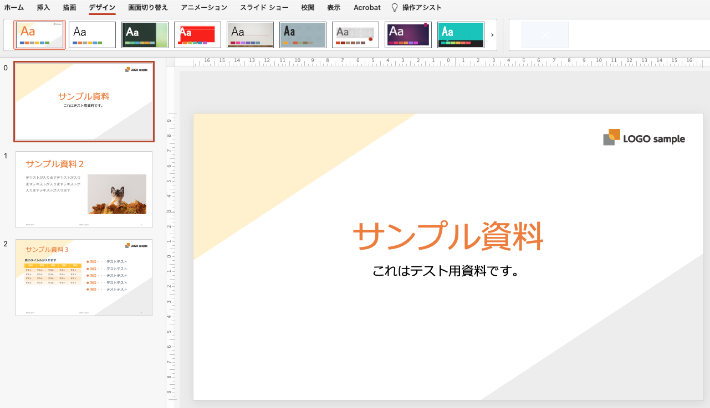Switch to the アニメーション tab
This screenshot has height=408, width=710.
click(204, 7)
